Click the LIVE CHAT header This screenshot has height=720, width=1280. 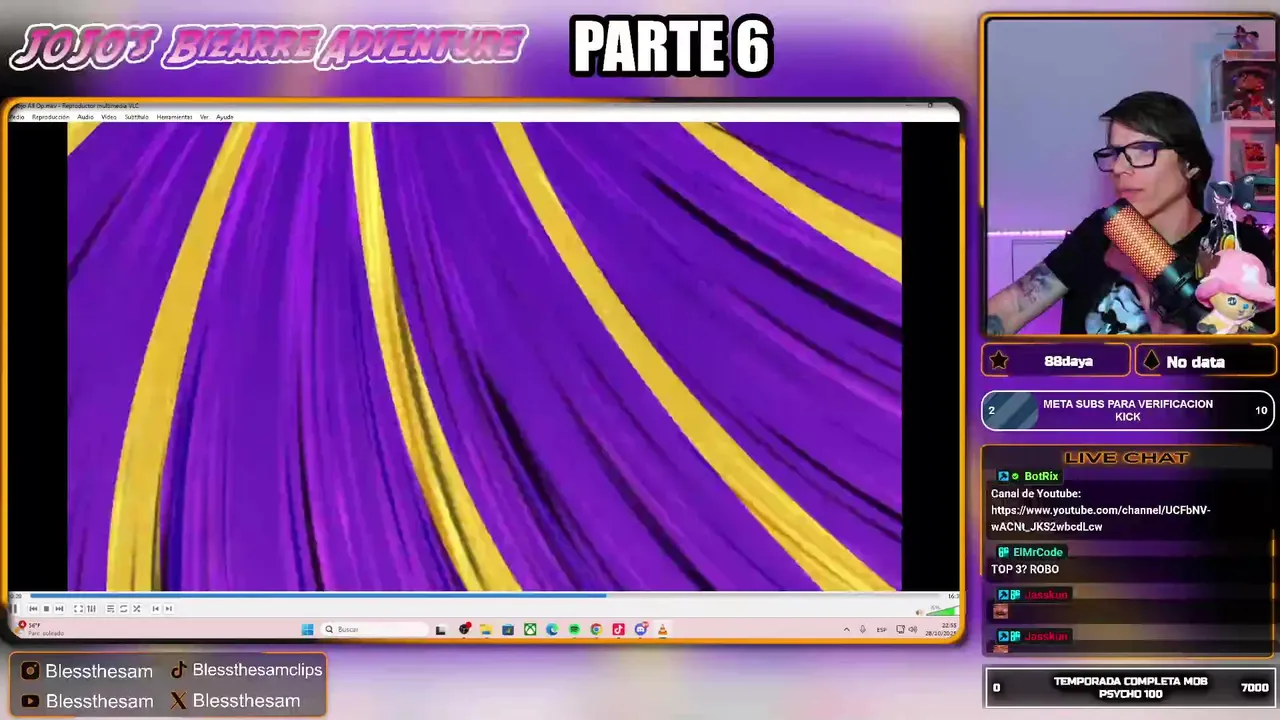(1127, 457)
